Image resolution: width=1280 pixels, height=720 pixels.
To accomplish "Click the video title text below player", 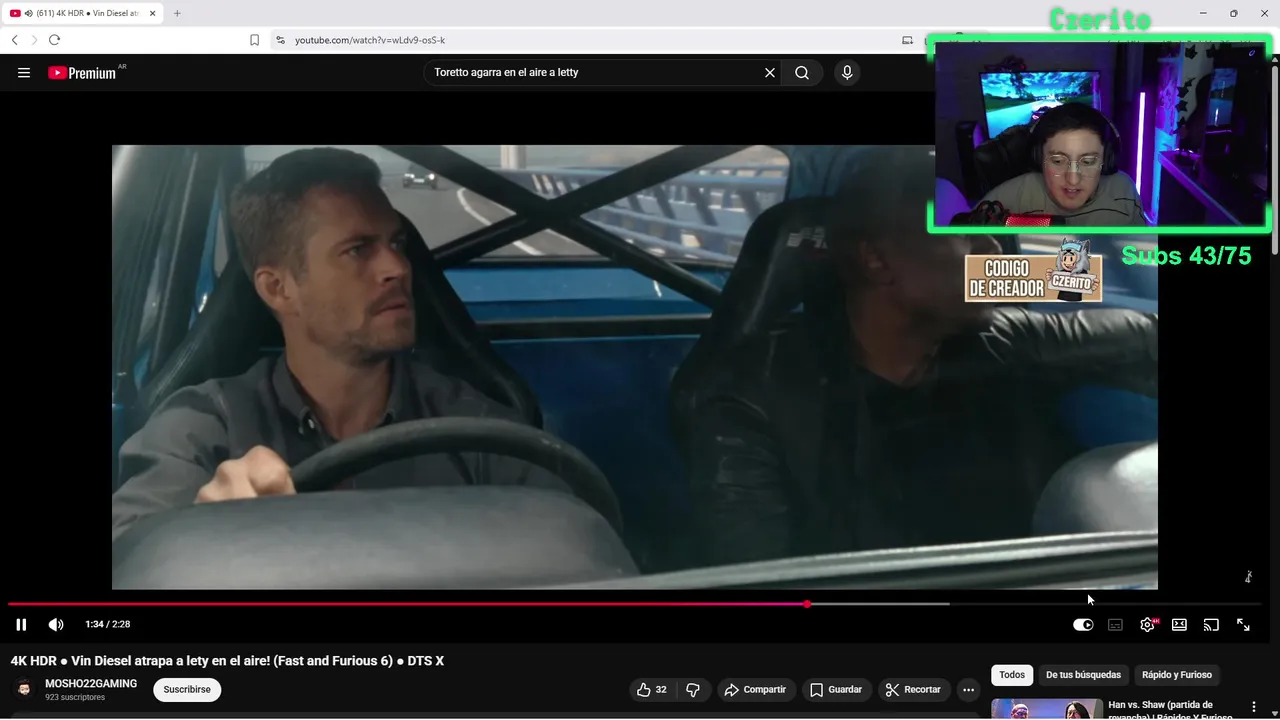I will click(227, 661).
